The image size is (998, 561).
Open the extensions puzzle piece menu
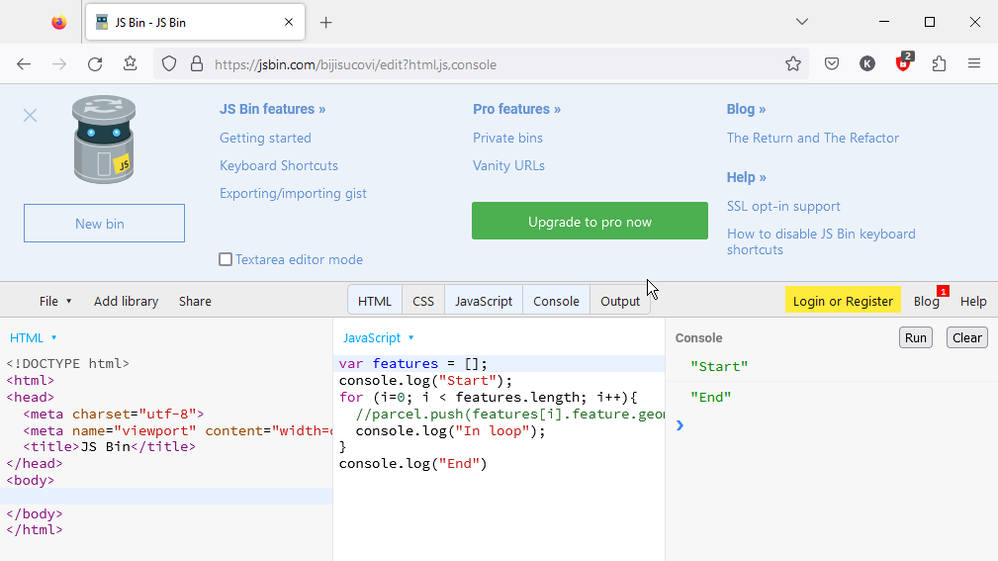(939, 64)
